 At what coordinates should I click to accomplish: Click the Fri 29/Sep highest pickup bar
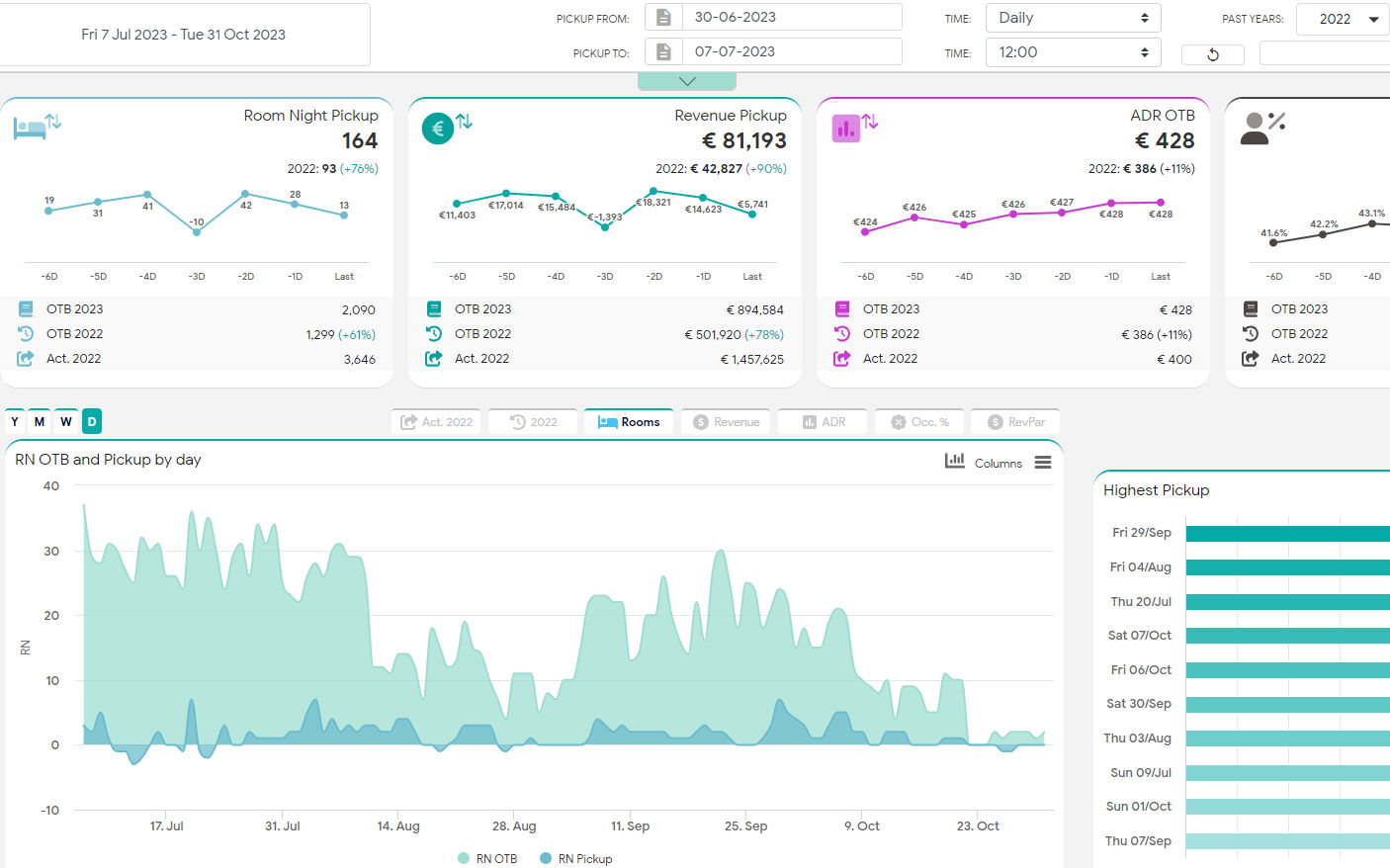(x=1287, y=534)
